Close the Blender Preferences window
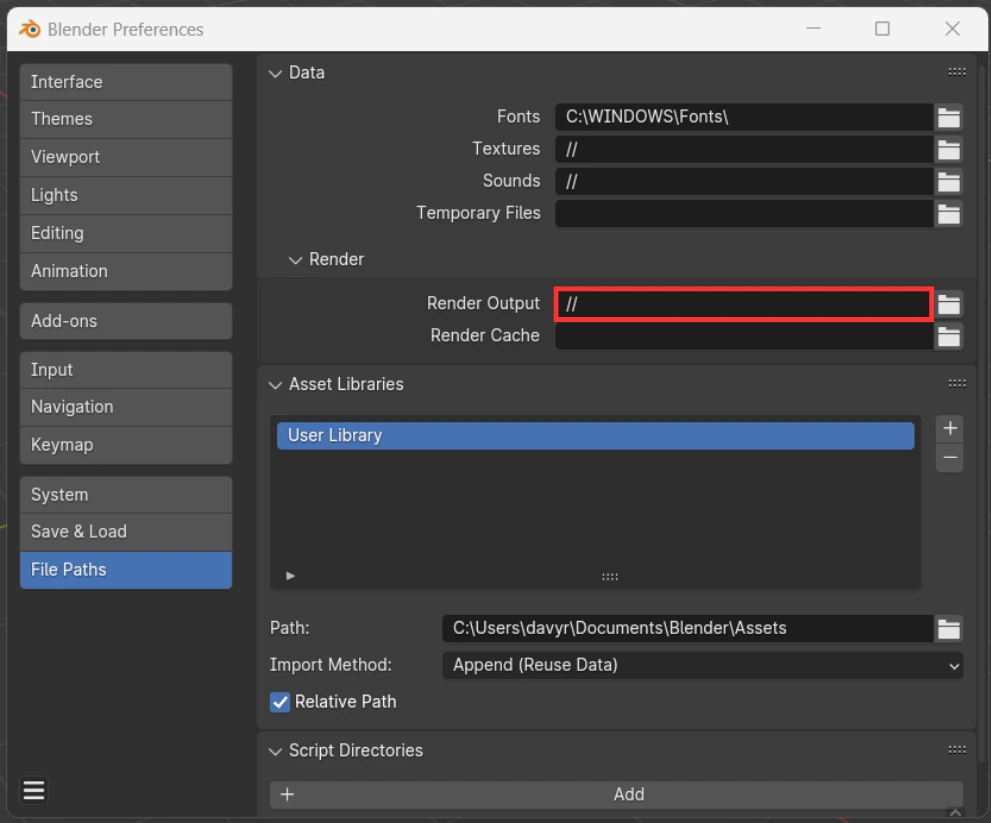The image size is (991, 823). coord(952,28)
